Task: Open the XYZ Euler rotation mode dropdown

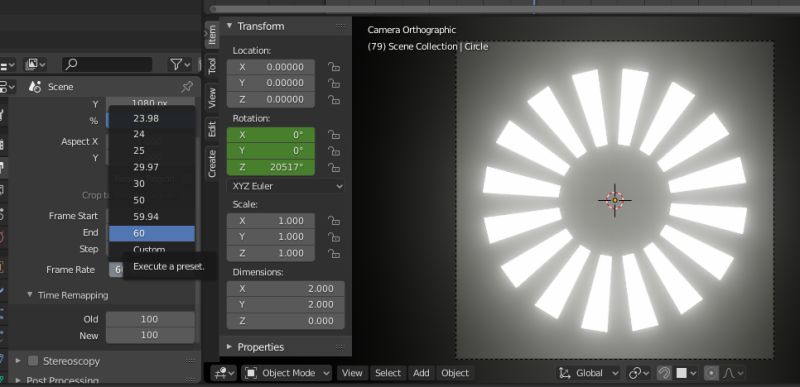Action: pos(285,186)
